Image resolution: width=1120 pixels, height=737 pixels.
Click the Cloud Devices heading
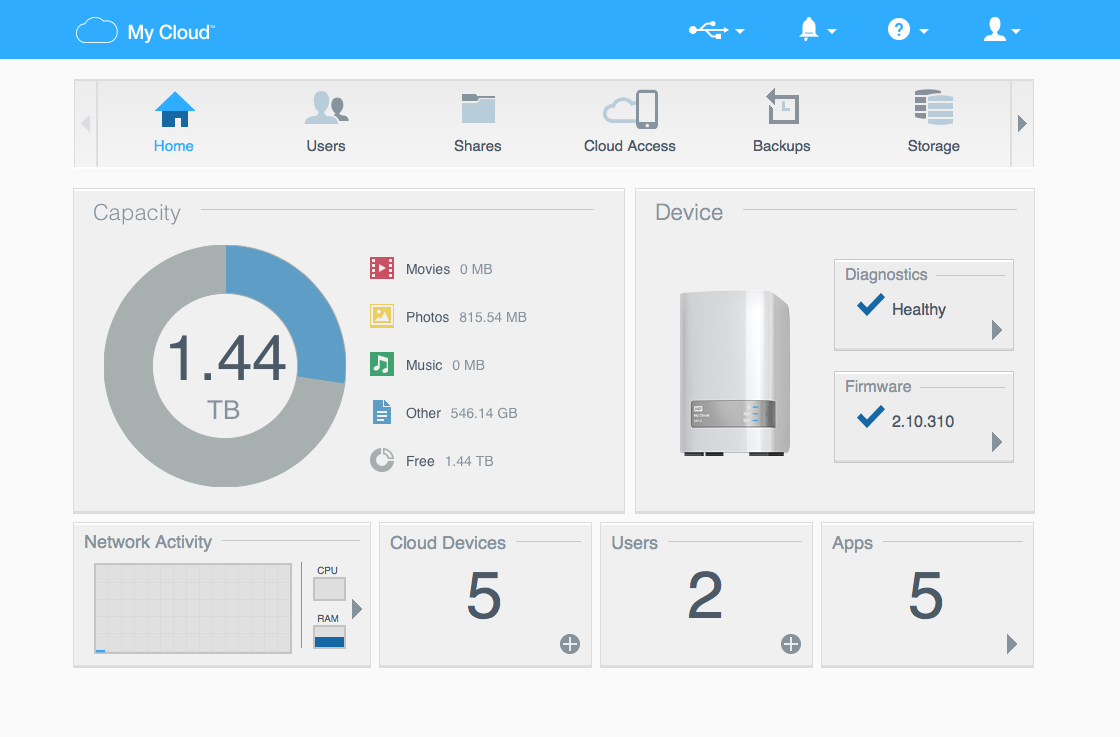click(448, 543)
